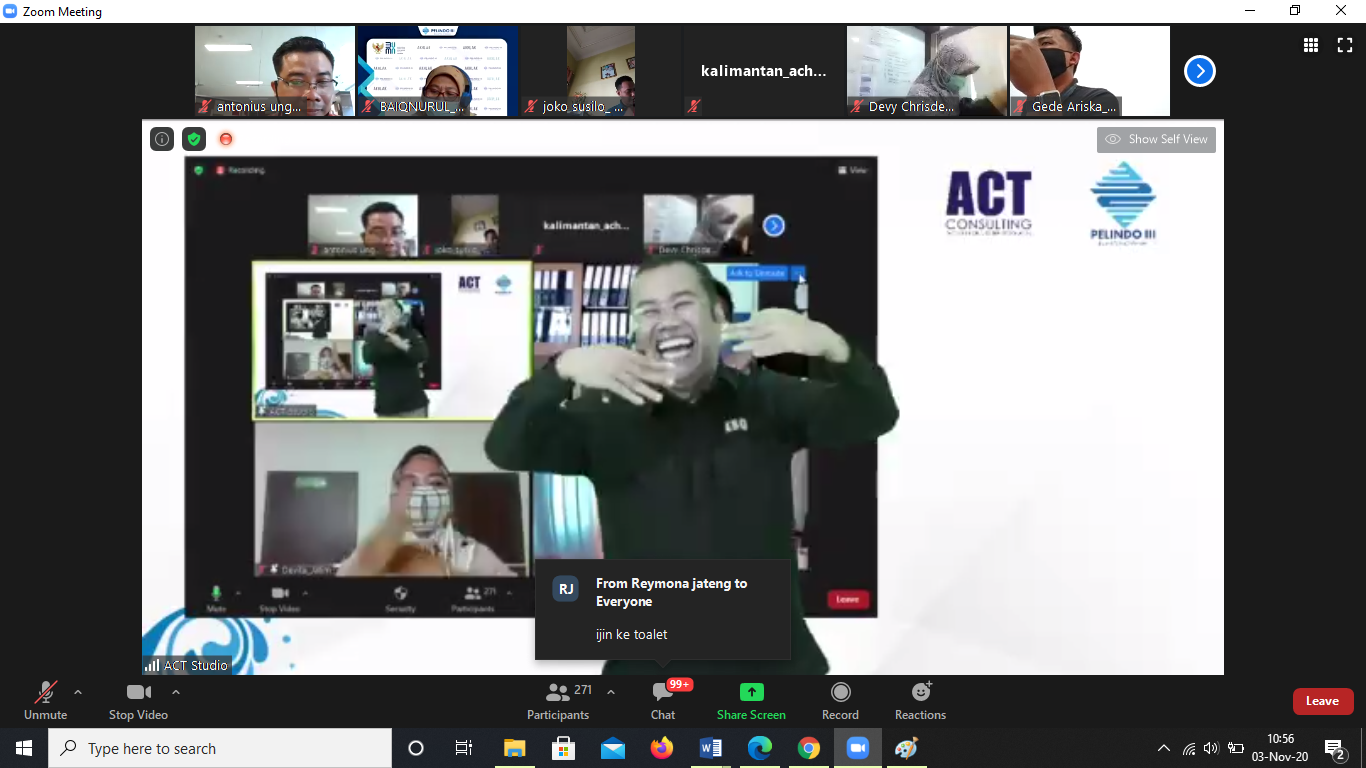Enter full screen mode icon
The height and width of the screenshot is (768, 1366).
(x=1344, y=45)
